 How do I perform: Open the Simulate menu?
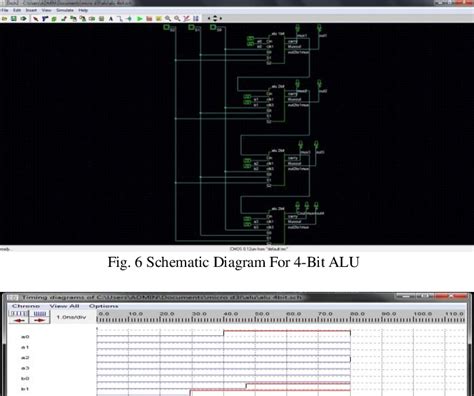(65, 10)
